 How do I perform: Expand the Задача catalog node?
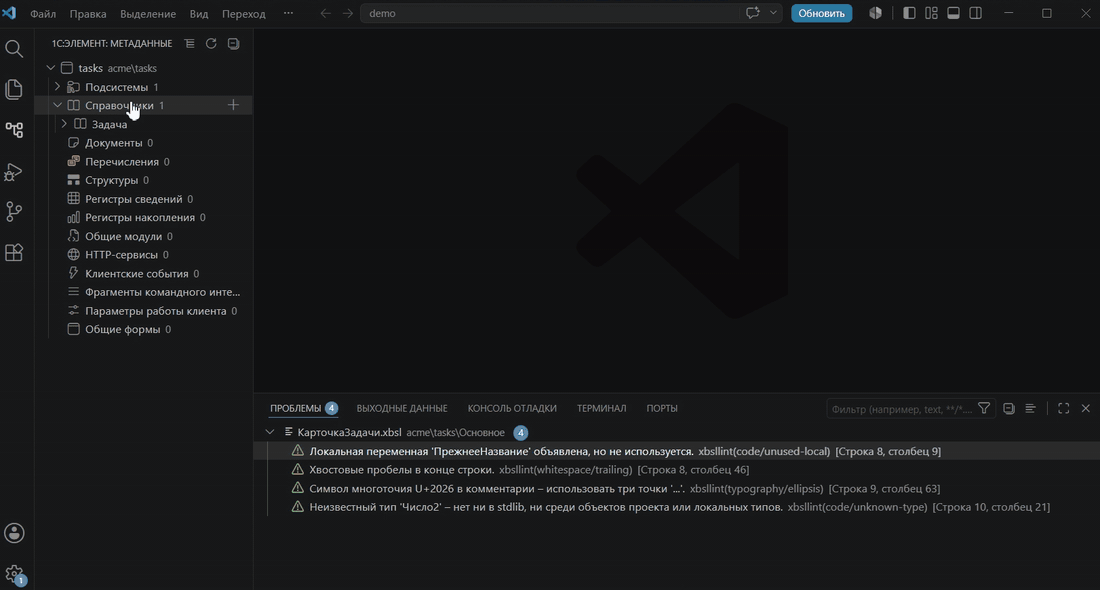click(x=65, y=124)
